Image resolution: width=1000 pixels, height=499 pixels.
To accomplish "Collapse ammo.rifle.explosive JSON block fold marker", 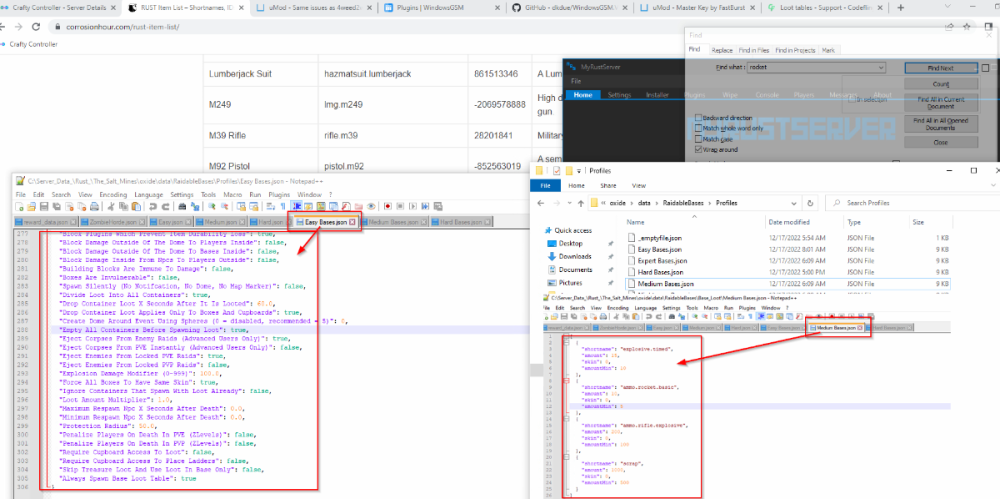I will pyautogui.click(x=566, y=419).
